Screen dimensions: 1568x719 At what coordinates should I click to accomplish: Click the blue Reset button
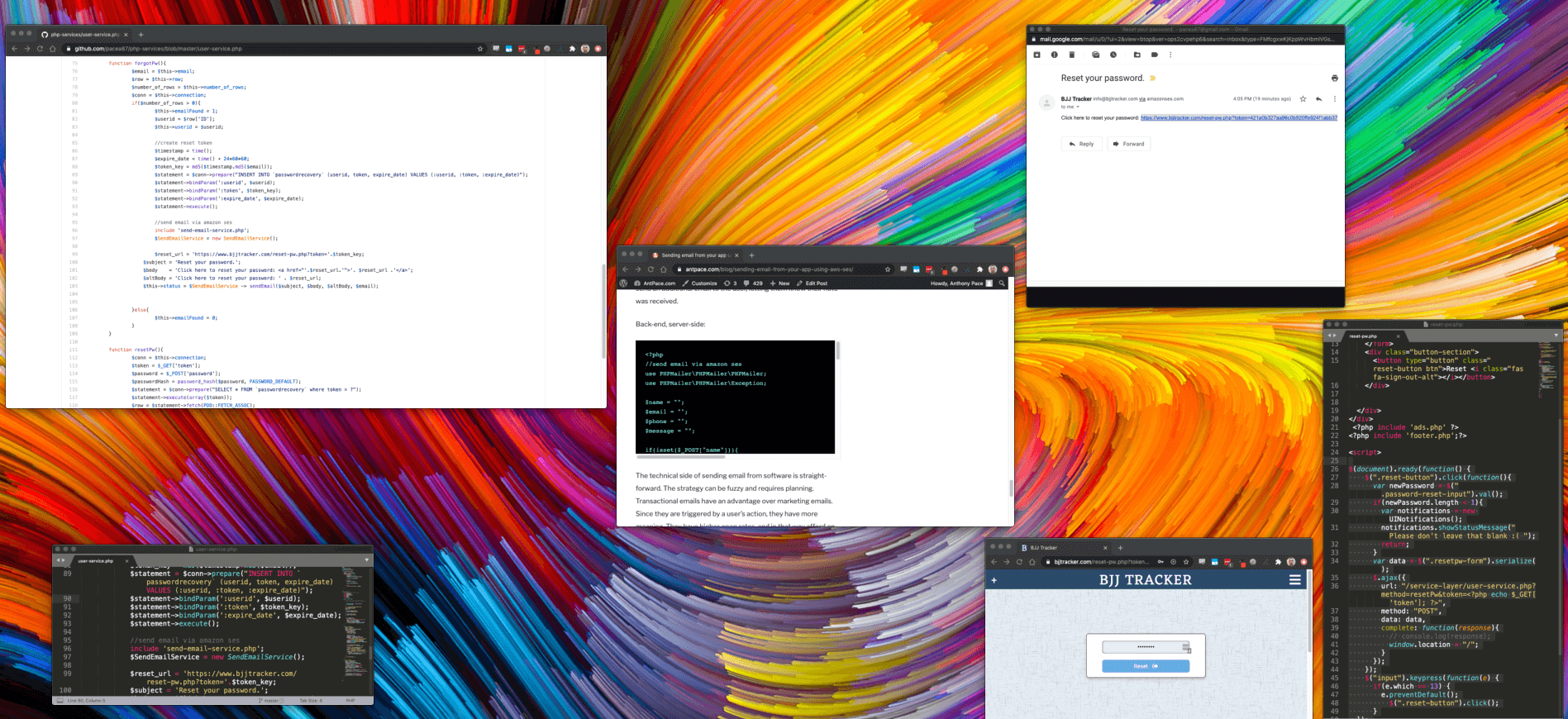pyautogui.click(x=1146, y=666)
